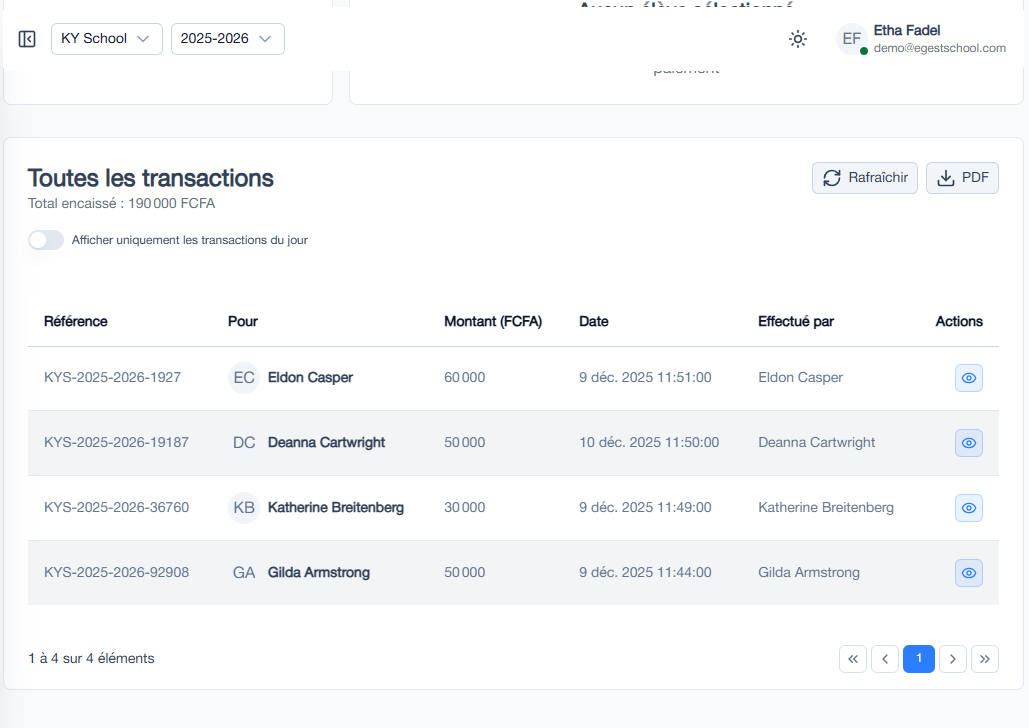
Task: Click the refresh icon inside Rafraîchir
Action: 831,177
